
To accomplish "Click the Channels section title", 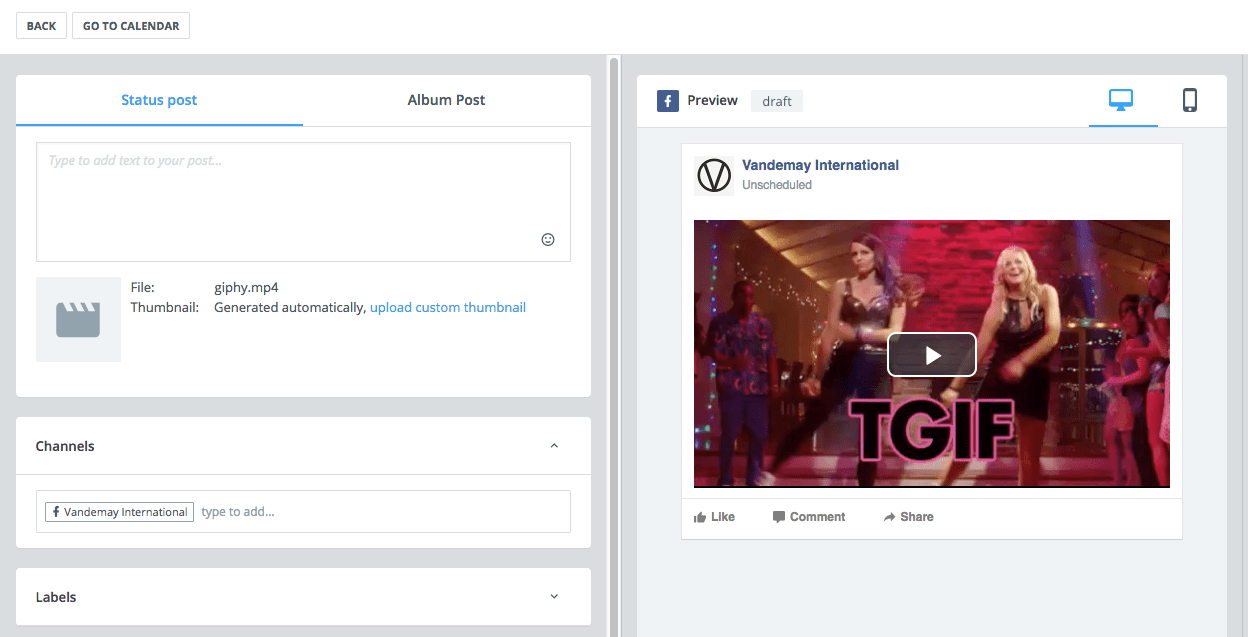I will coord(65,446).
